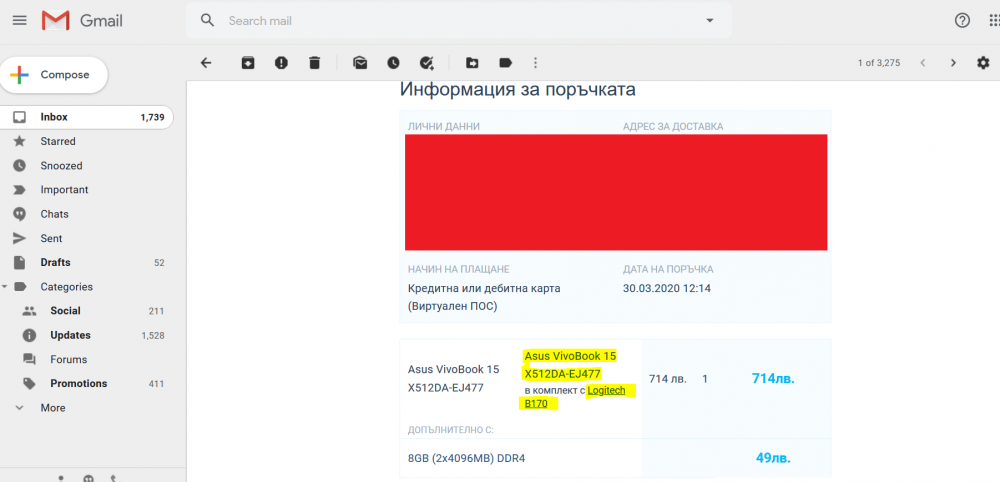1000x482 pixels.
Task: Open the Forums category
Action: tap(86, 360)
